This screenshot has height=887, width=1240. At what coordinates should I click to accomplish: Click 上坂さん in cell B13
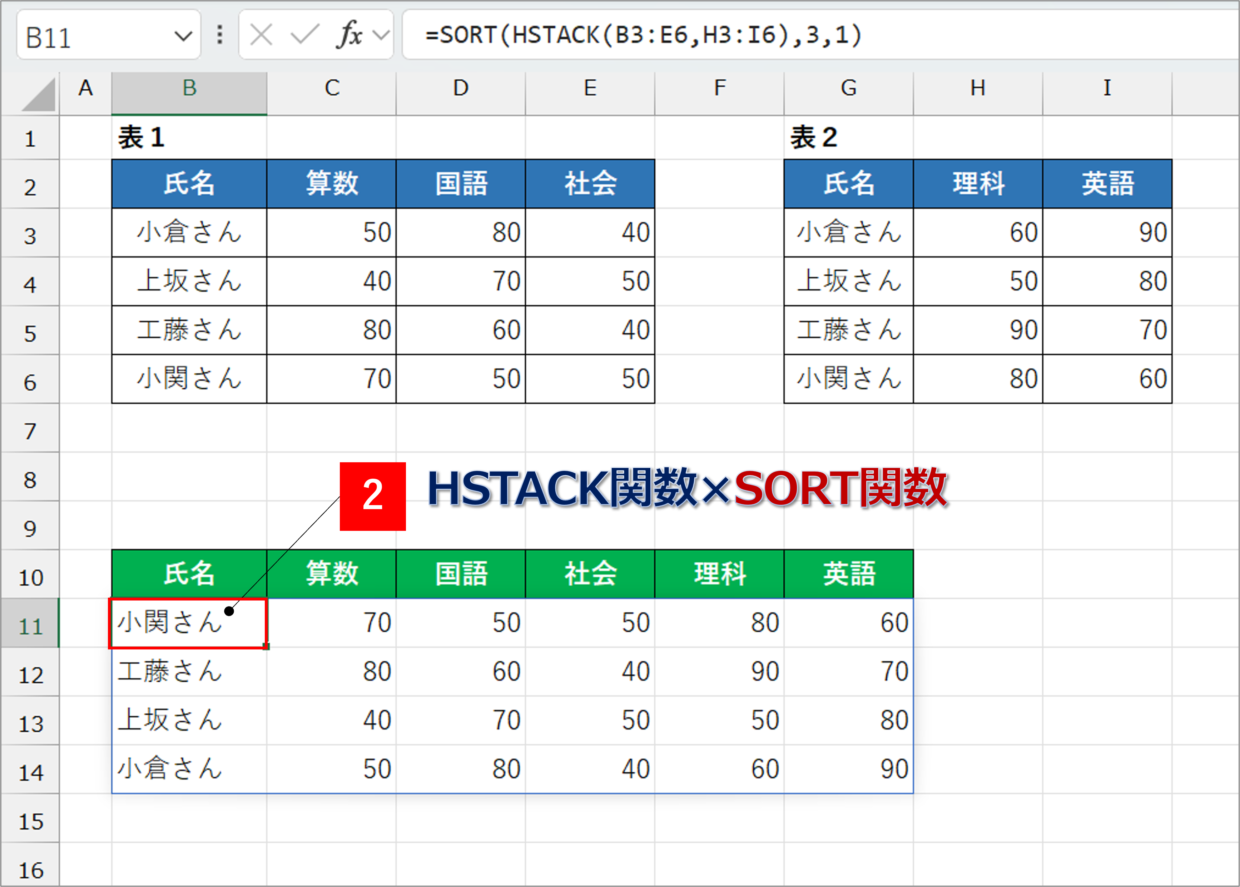pos(189,721)
